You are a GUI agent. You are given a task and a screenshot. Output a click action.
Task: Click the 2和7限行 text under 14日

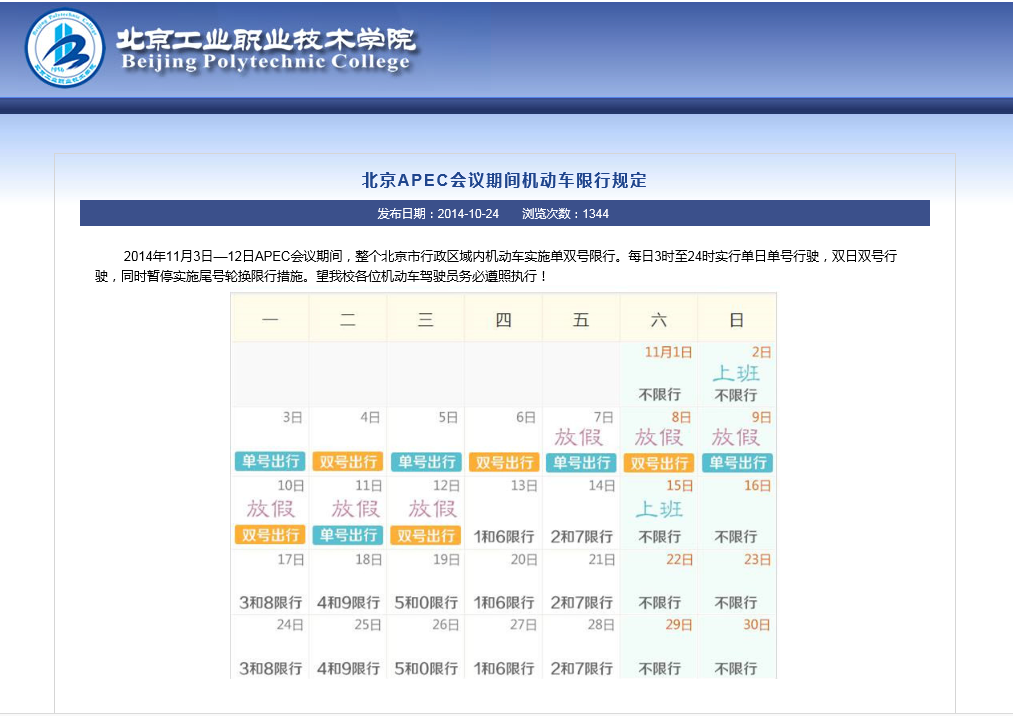click(x=581, y=537)
